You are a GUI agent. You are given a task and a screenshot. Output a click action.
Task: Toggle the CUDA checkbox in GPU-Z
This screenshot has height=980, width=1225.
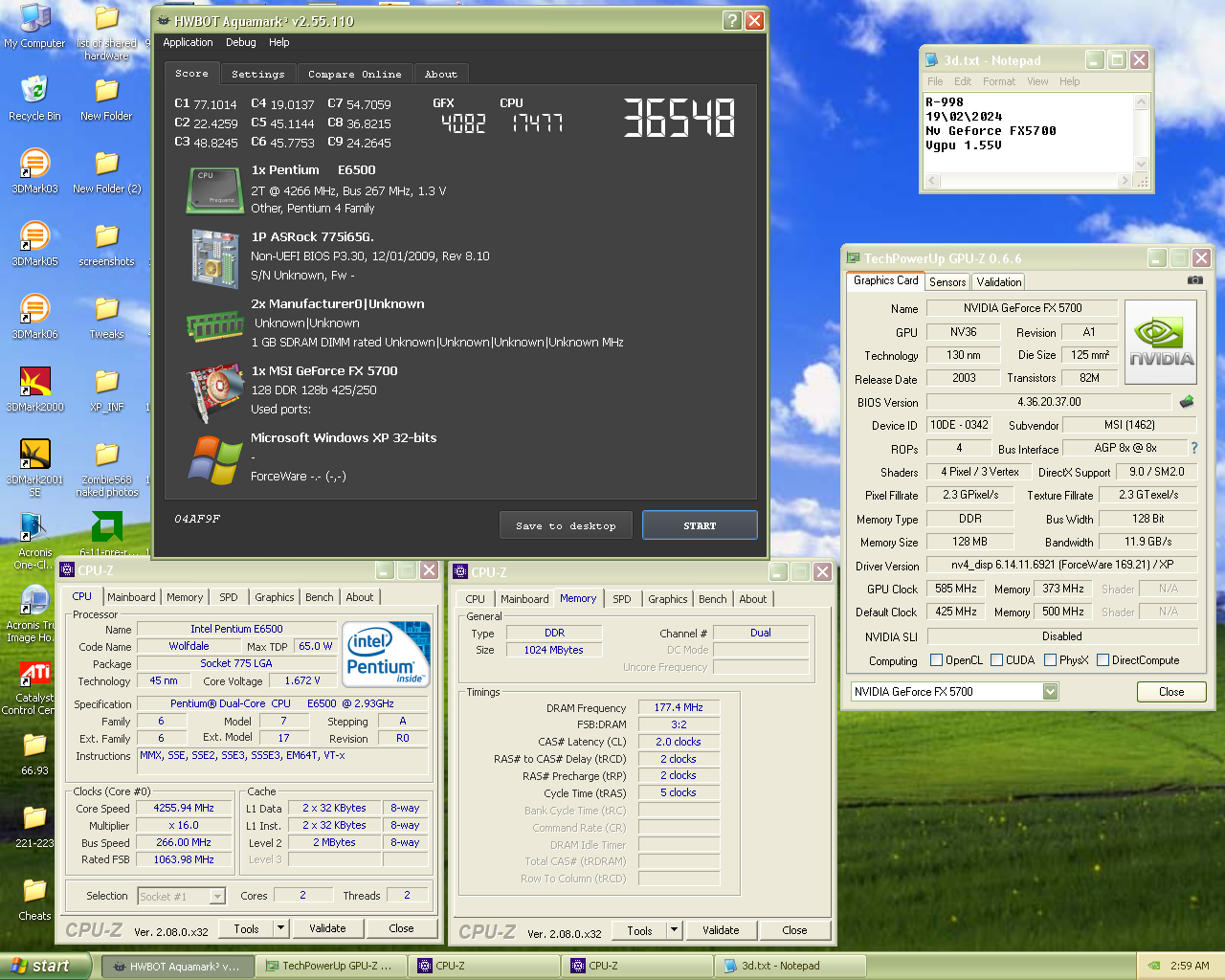pyautogui.click(x=997, y=660)
